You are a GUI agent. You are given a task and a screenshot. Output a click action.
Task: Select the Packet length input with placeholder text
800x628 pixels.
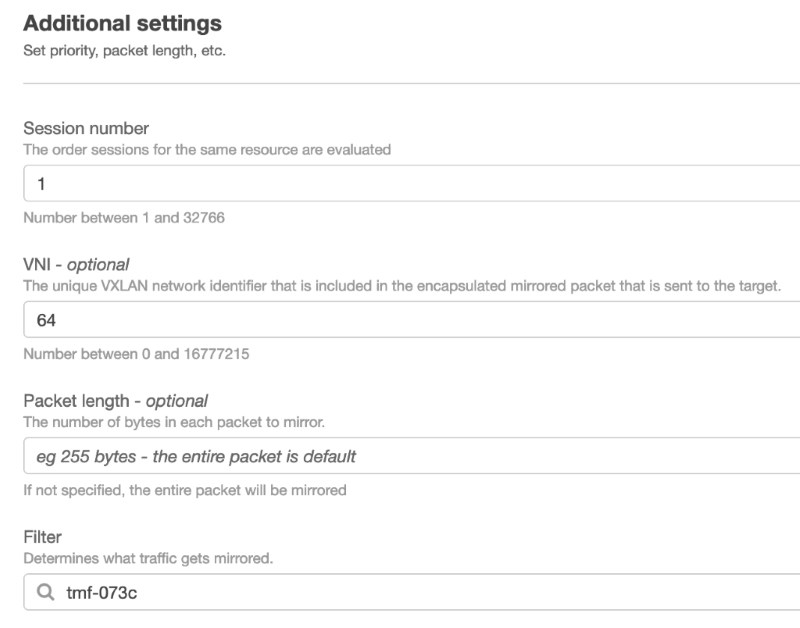412,456
